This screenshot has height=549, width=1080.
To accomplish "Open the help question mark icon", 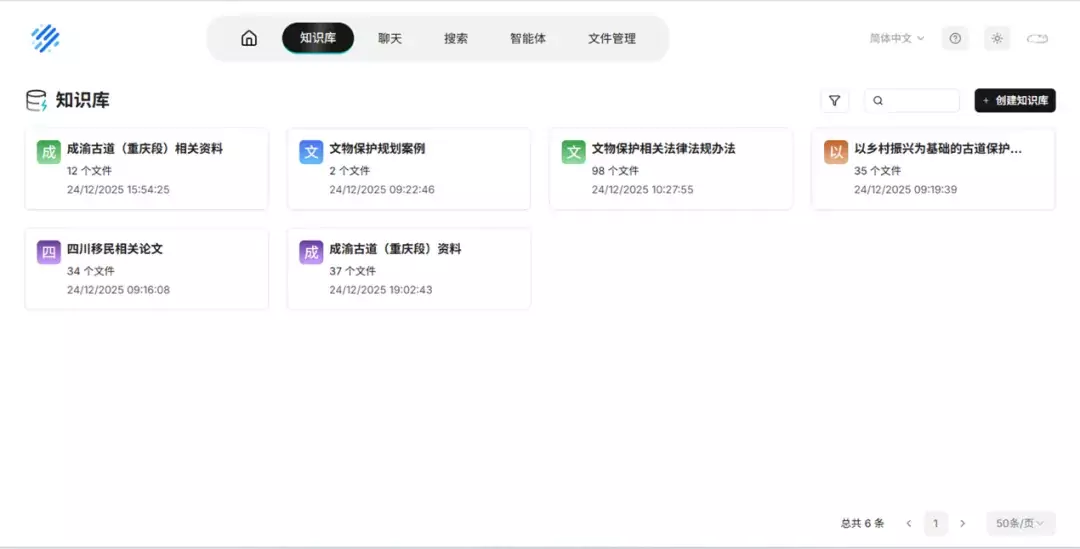I will (955, 38).
